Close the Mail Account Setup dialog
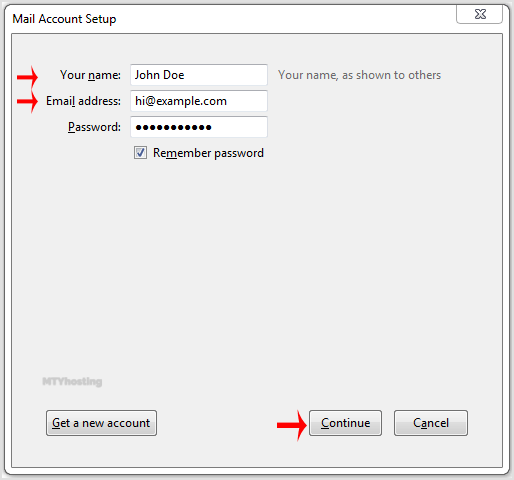Image resolution: width=514 pixels, height=480 pixels. pos(479,14)
